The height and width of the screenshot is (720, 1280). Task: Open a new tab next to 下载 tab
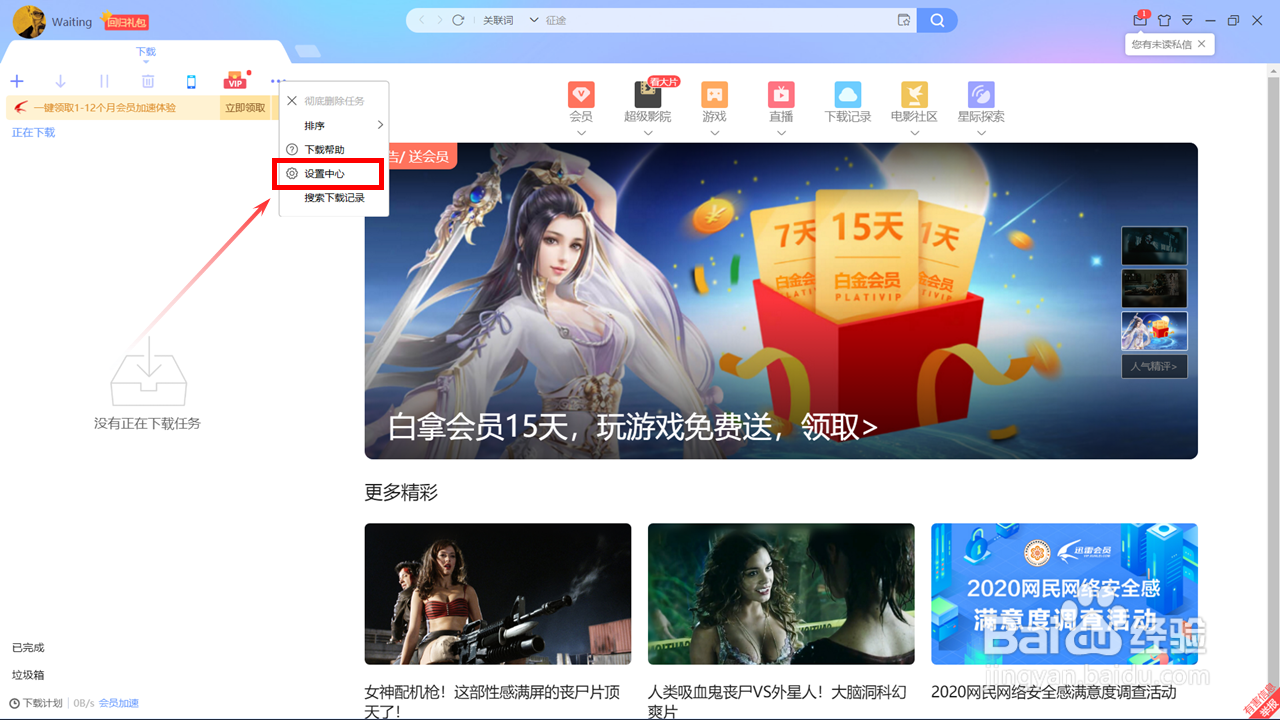click(307, 51)
